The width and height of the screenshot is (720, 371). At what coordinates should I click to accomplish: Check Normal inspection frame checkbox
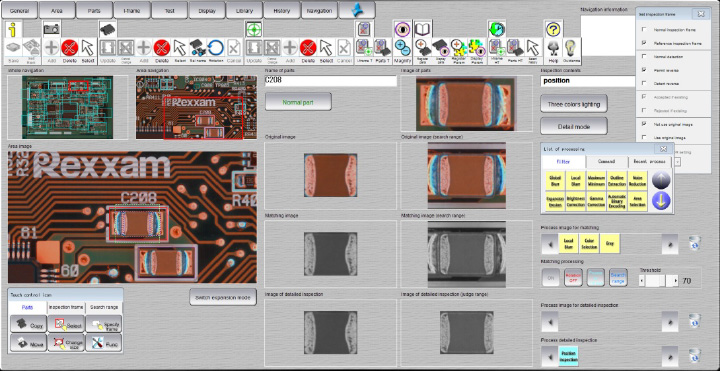coord(644,29)
